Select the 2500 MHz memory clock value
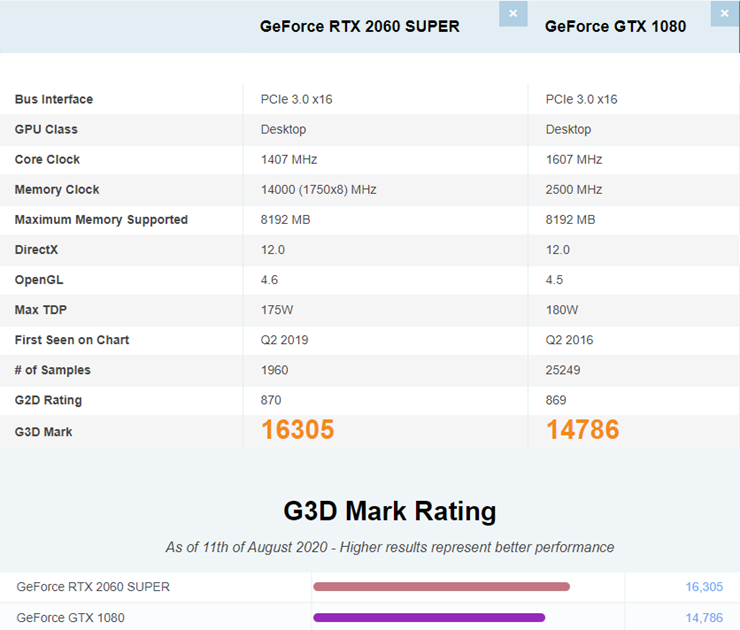This screenshot has height=630, width=740. point(574,190)
